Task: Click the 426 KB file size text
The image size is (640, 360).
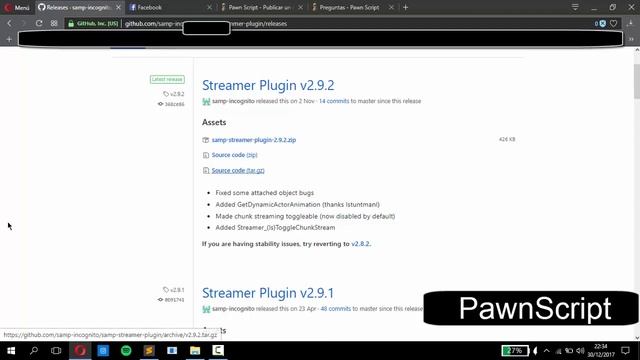Action: (x=507, y=140)
